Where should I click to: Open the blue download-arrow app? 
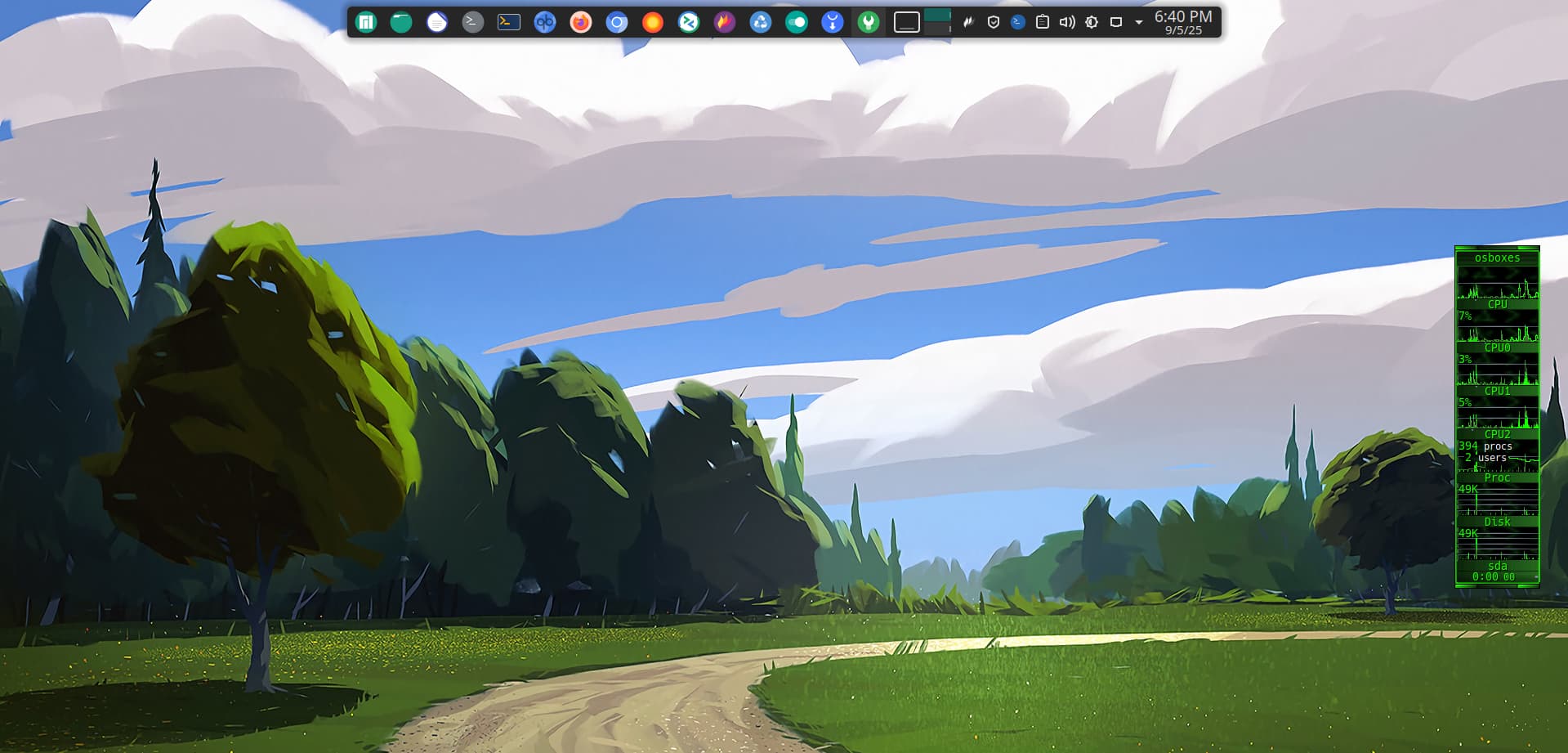click(833, 22)
